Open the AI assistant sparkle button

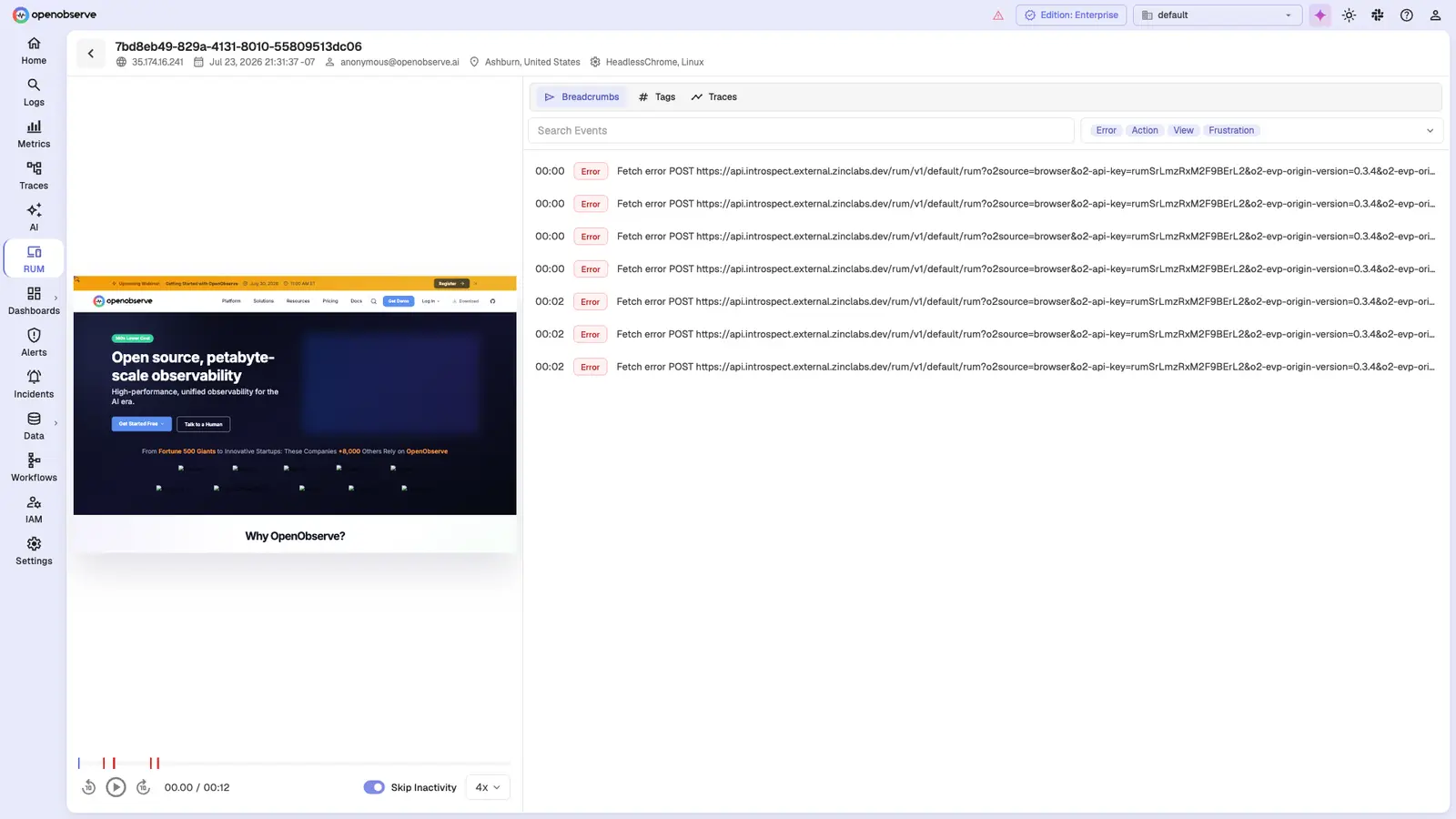click(1319, 15)
